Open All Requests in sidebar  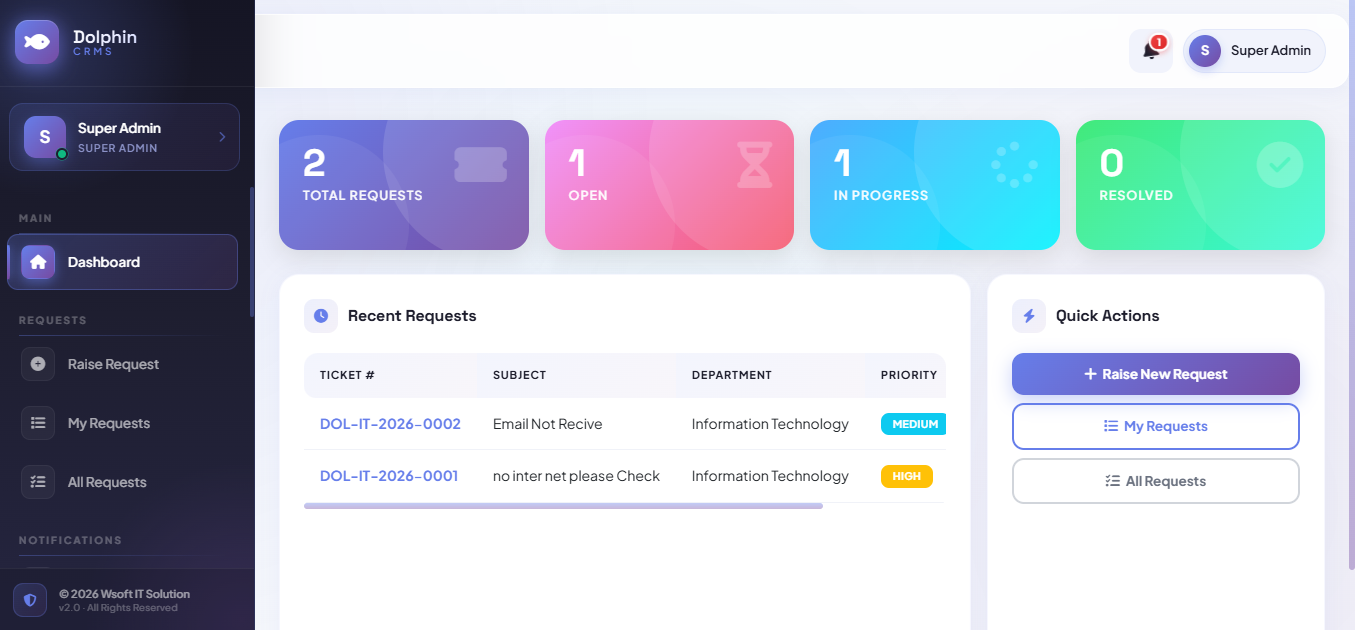pos(122,482)
